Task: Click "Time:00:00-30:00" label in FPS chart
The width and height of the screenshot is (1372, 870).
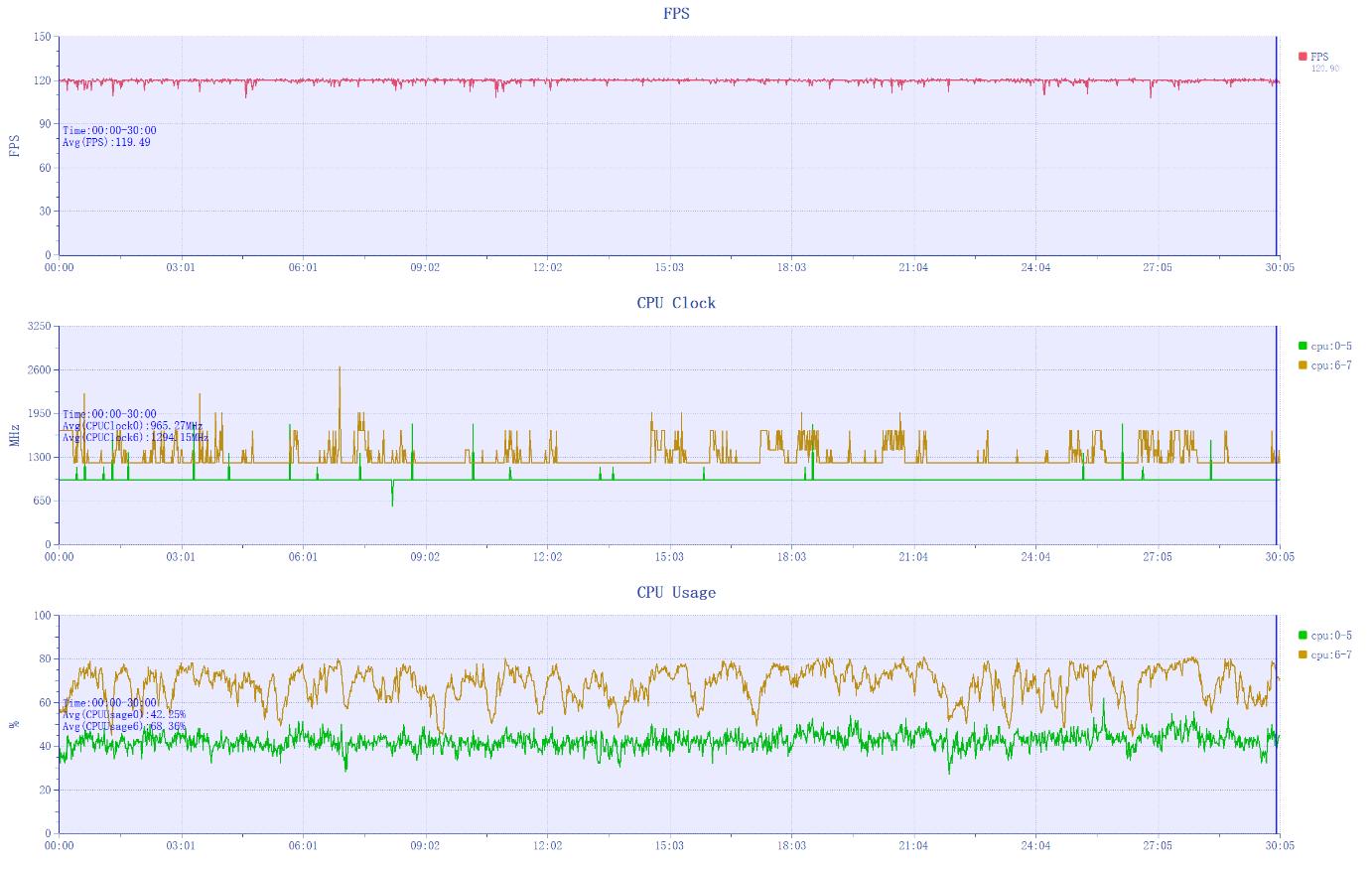Action: (x=109, y=130)
